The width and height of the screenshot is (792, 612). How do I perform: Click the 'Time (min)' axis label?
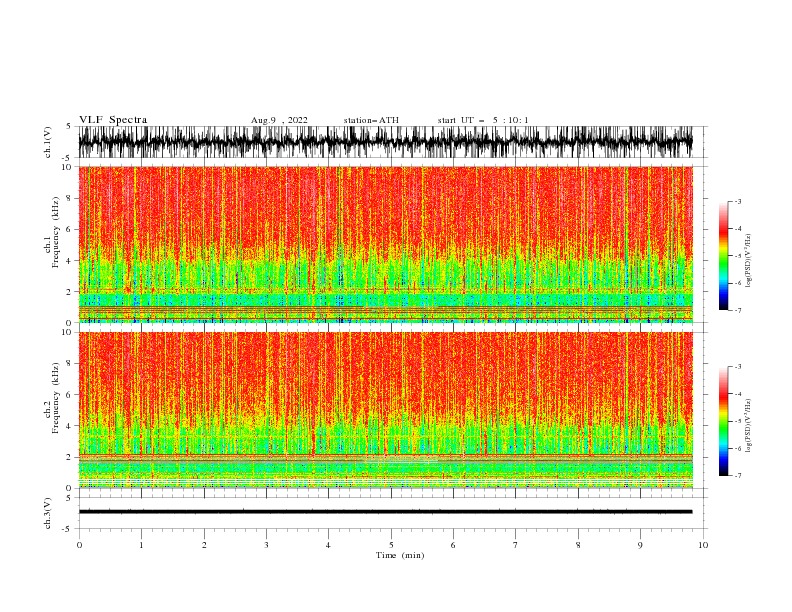400,555
